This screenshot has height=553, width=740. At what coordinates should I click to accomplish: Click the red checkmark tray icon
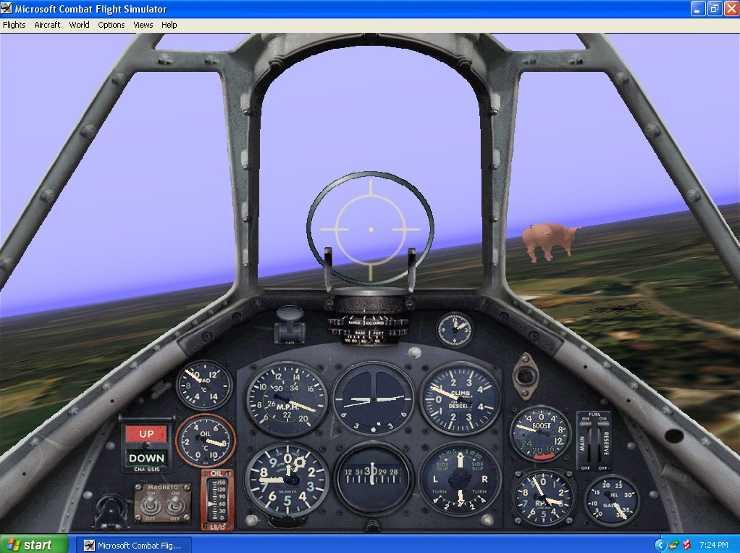coord(688,545)
